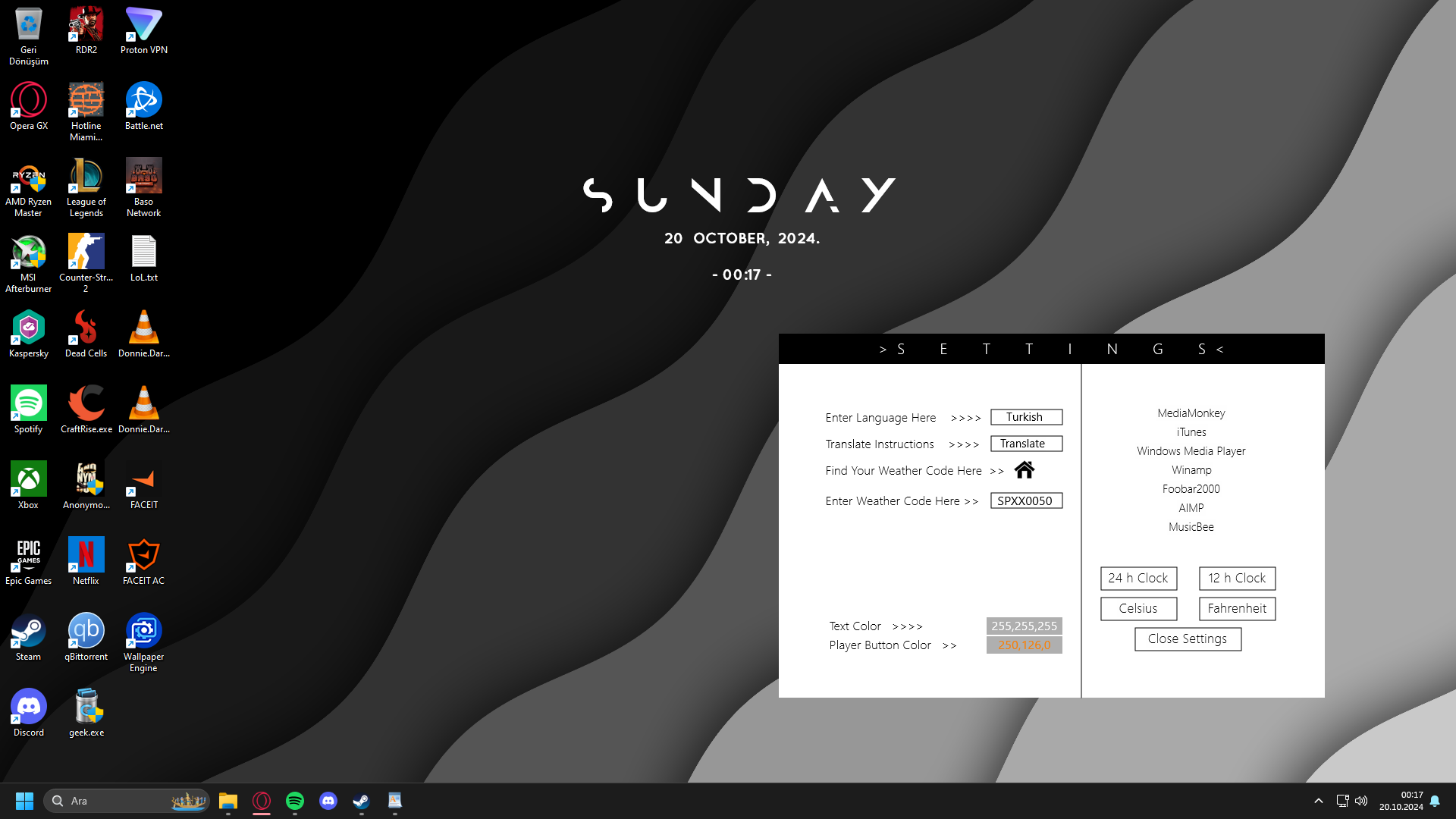This screenshot has width=1456, height=819.
Task: Set temperature unit to Fahrenheit
Action: [1237, 609]
